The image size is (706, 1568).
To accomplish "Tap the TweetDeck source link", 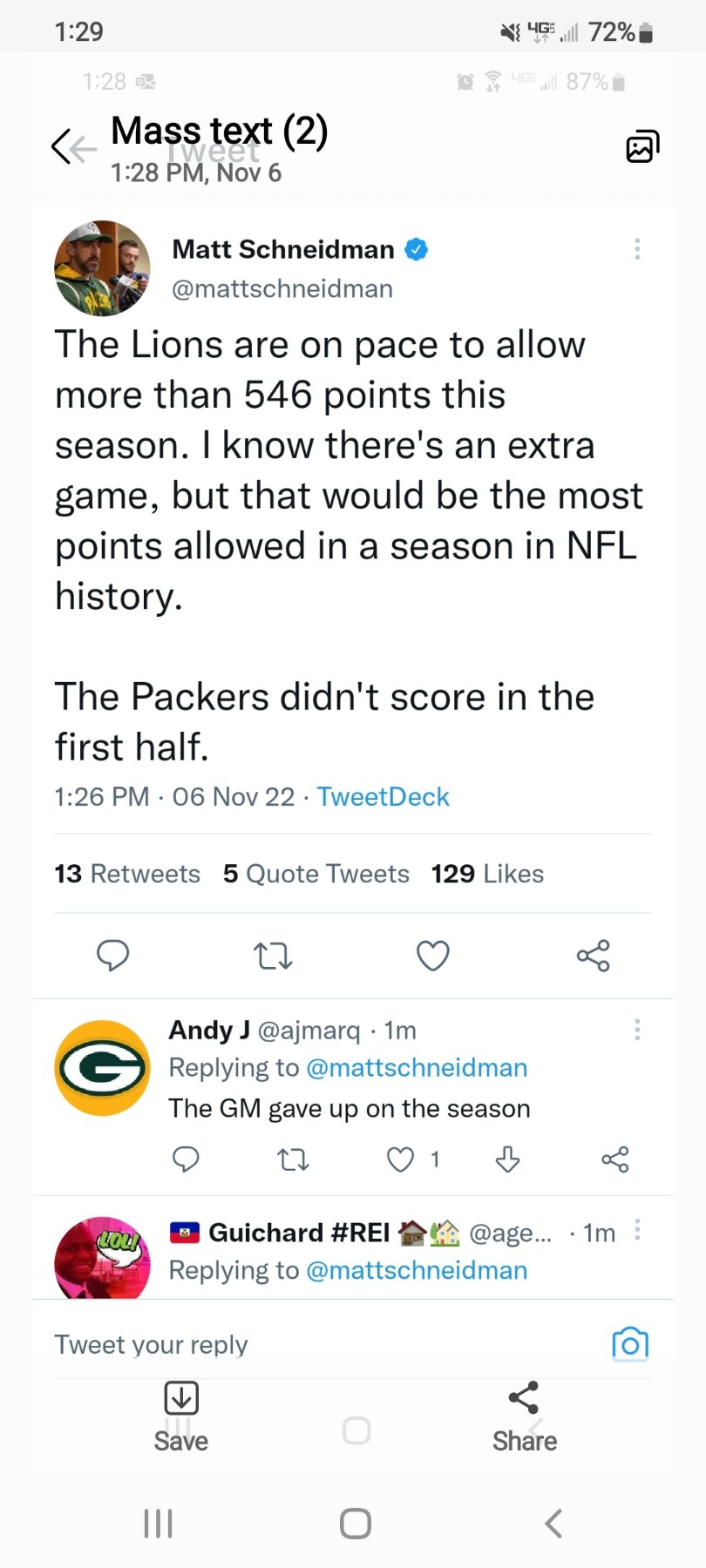I will point(383,797).
